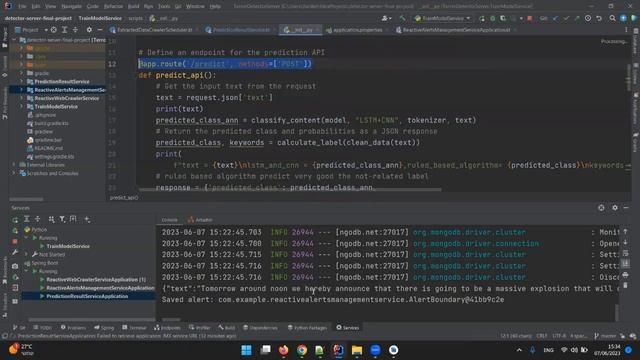This screenshot has height=360, width=640.
Task: Open File Explorer from the taskbar
Action: coord(357,350)
